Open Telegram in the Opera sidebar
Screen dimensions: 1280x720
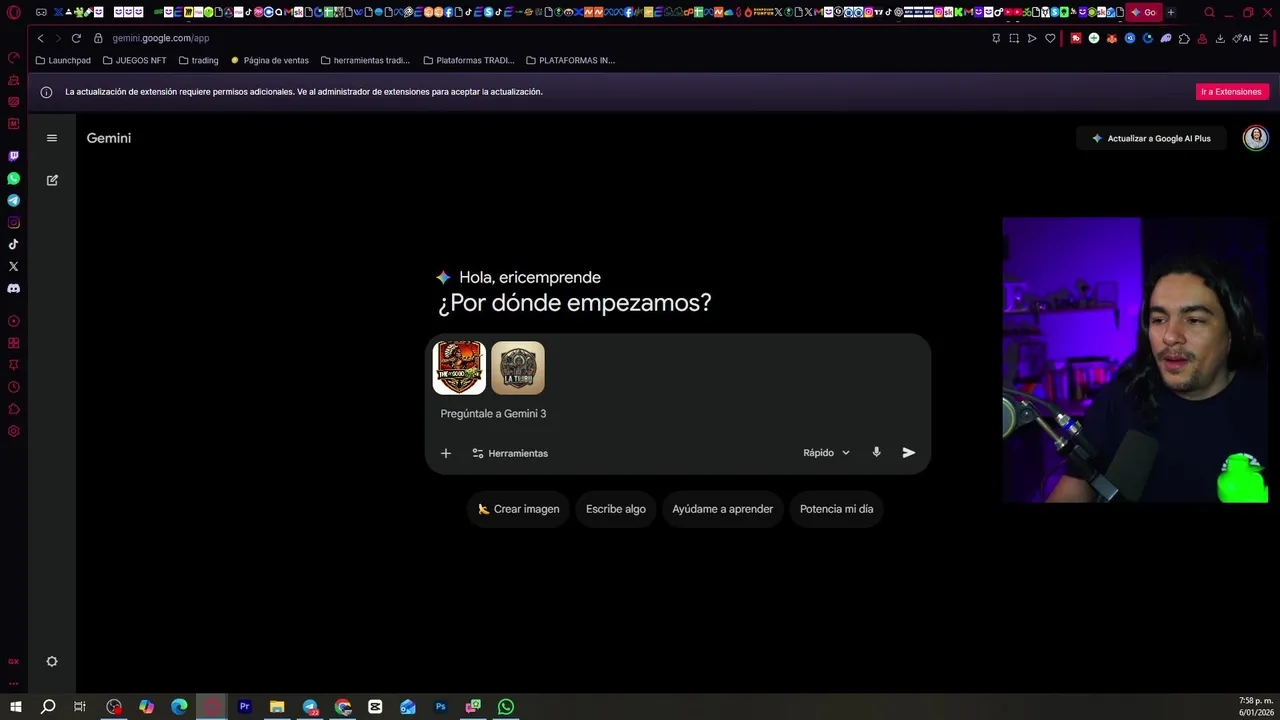(13, 200)
